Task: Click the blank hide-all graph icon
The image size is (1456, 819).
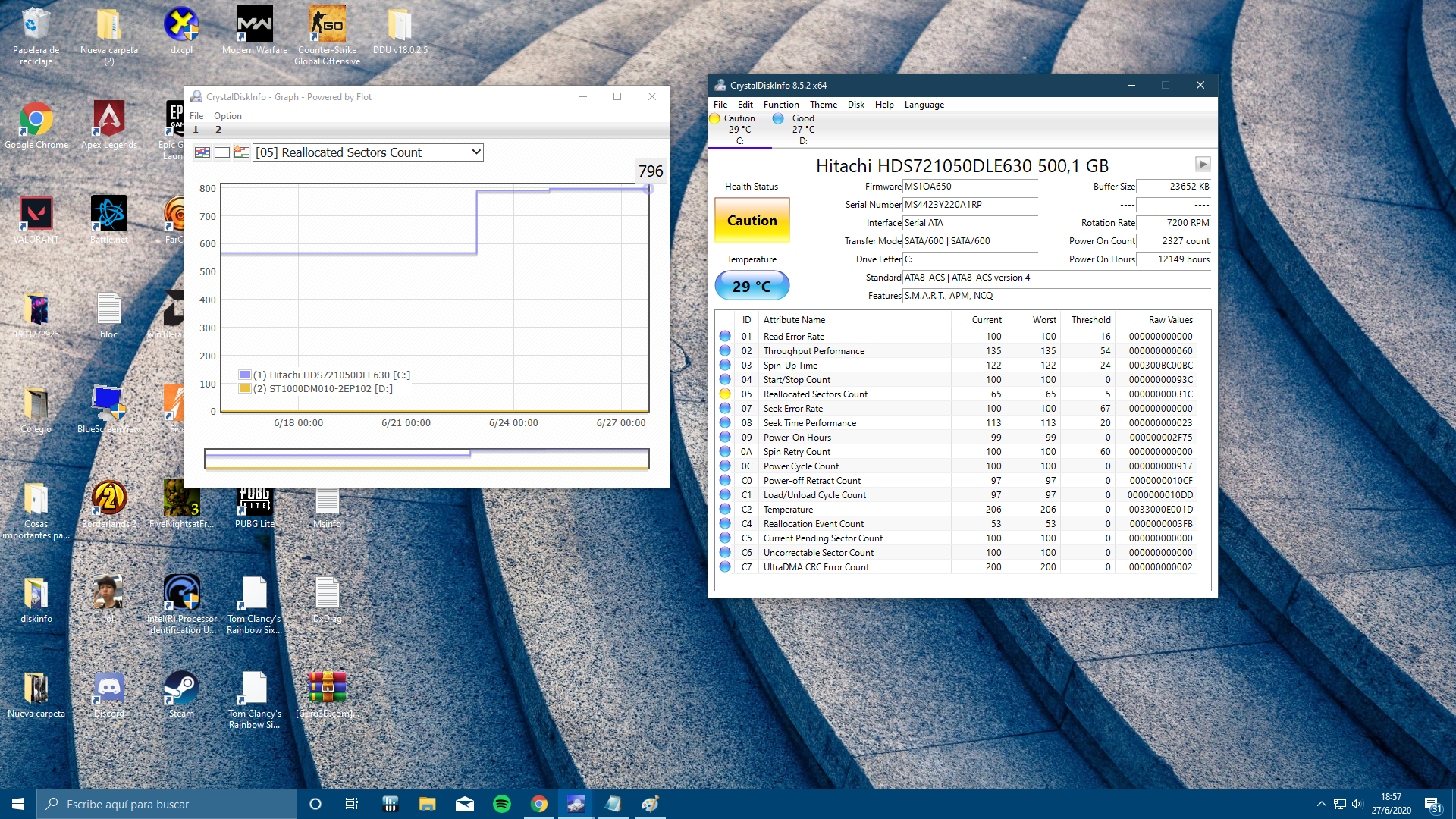Action: (x=222, y=152)
